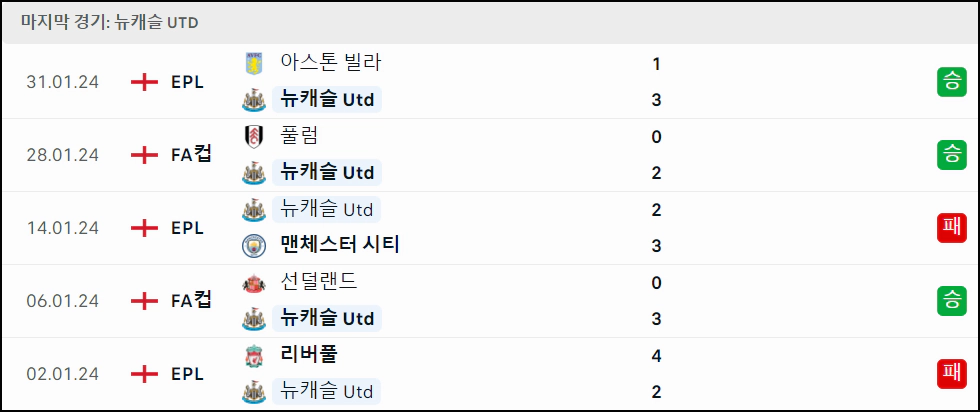Image resolution: width=980 pixels, height=412 pixels.
Task: Click the Fulham club crest
Action: click(254, 137)
